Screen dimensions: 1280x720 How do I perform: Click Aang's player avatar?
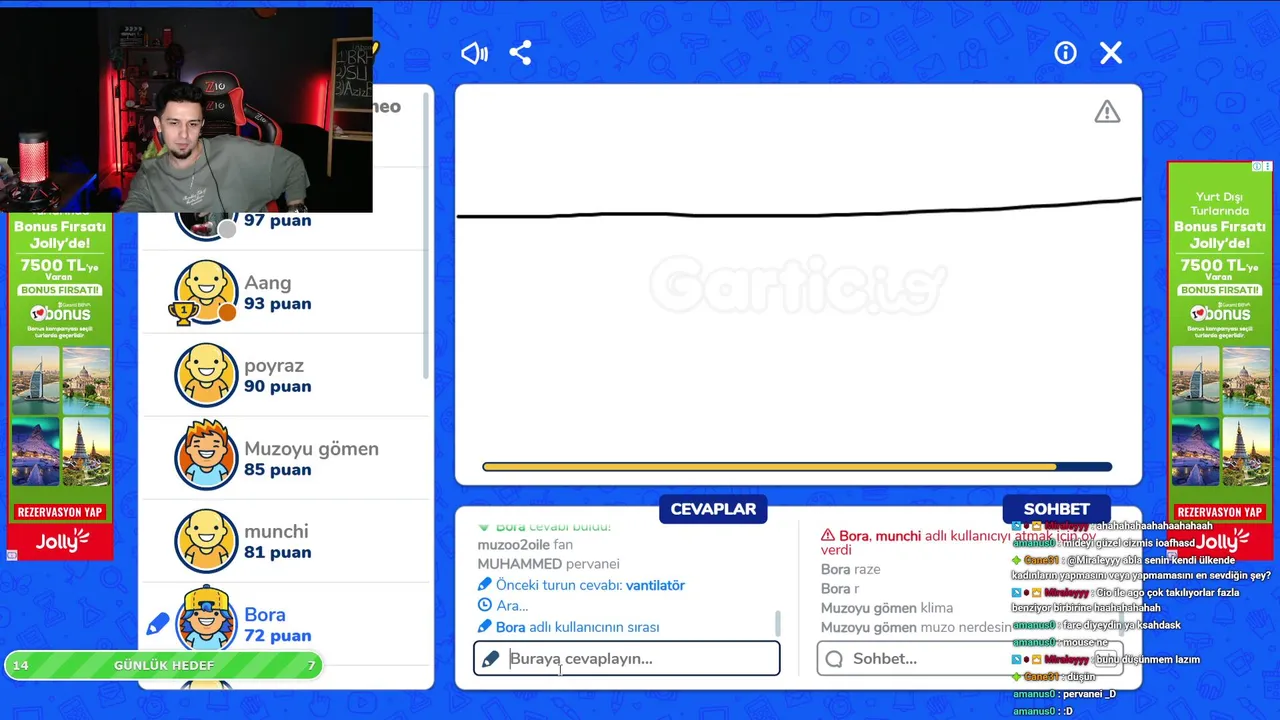tap(206, 292)
